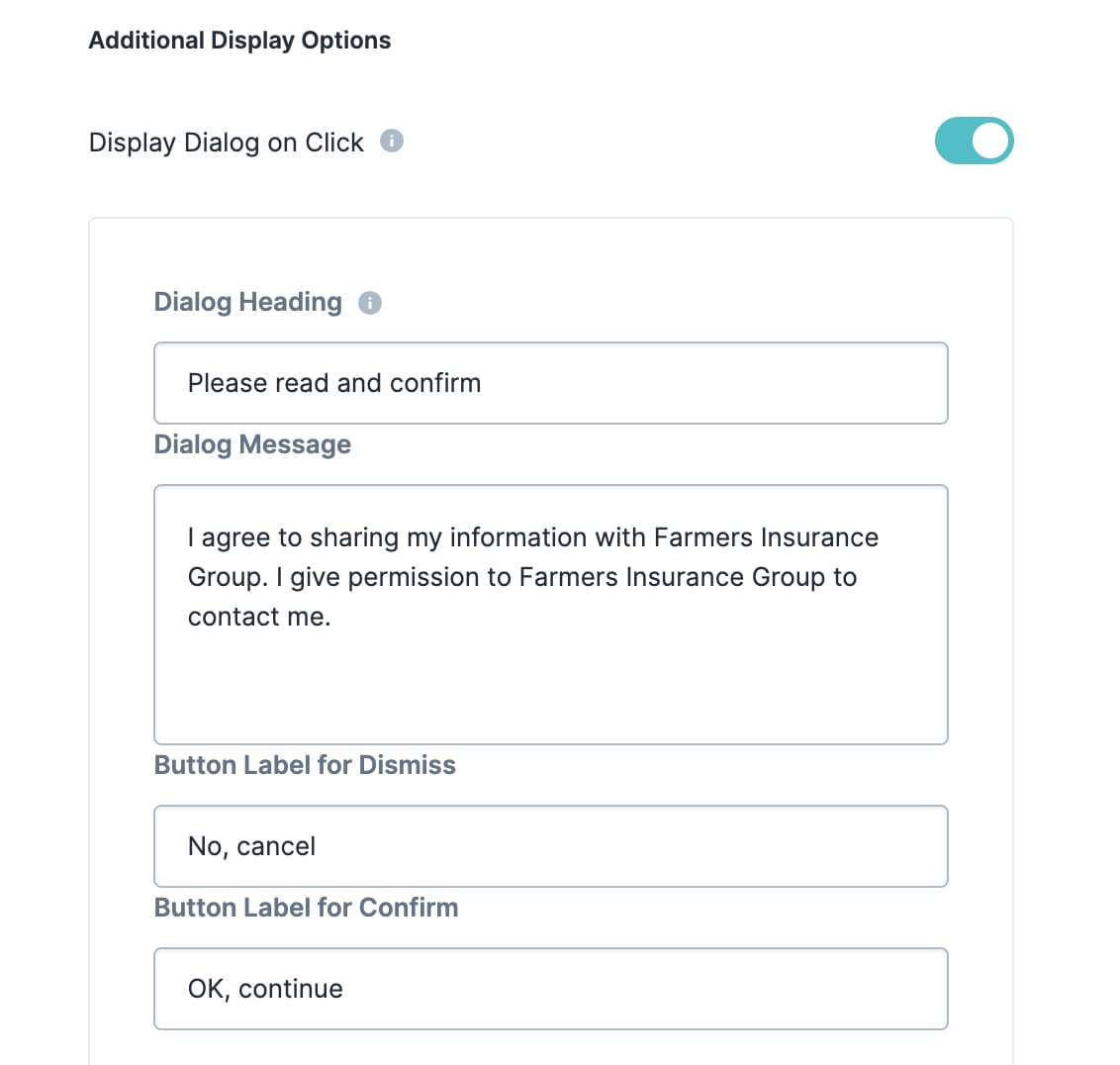
Task: Click the Button Label for Dismiss label
Action: tap(305, 765)
